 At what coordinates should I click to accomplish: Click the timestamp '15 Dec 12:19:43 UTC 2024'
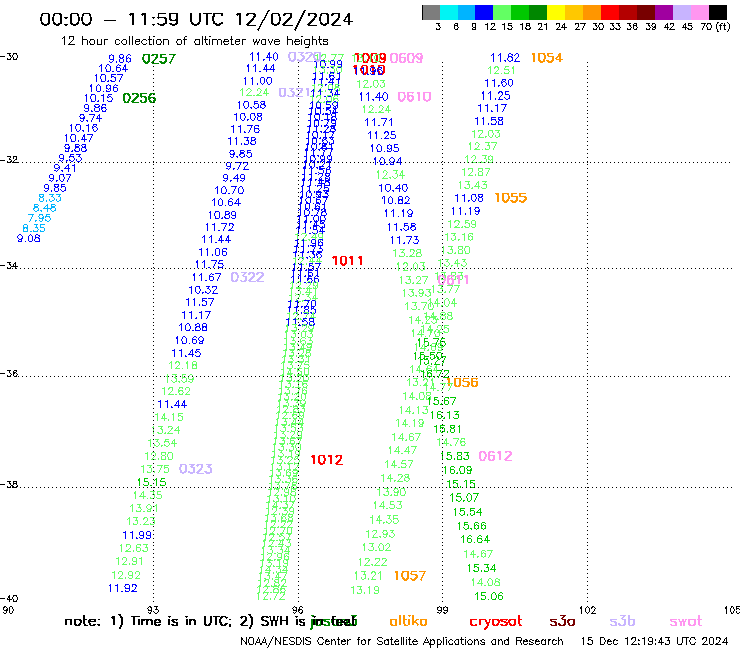point(654,641)
